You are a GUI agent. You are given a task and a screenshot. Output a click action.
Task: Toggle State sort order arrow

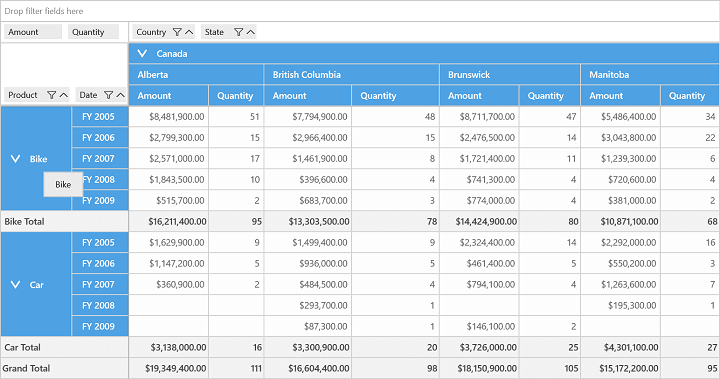250,32
